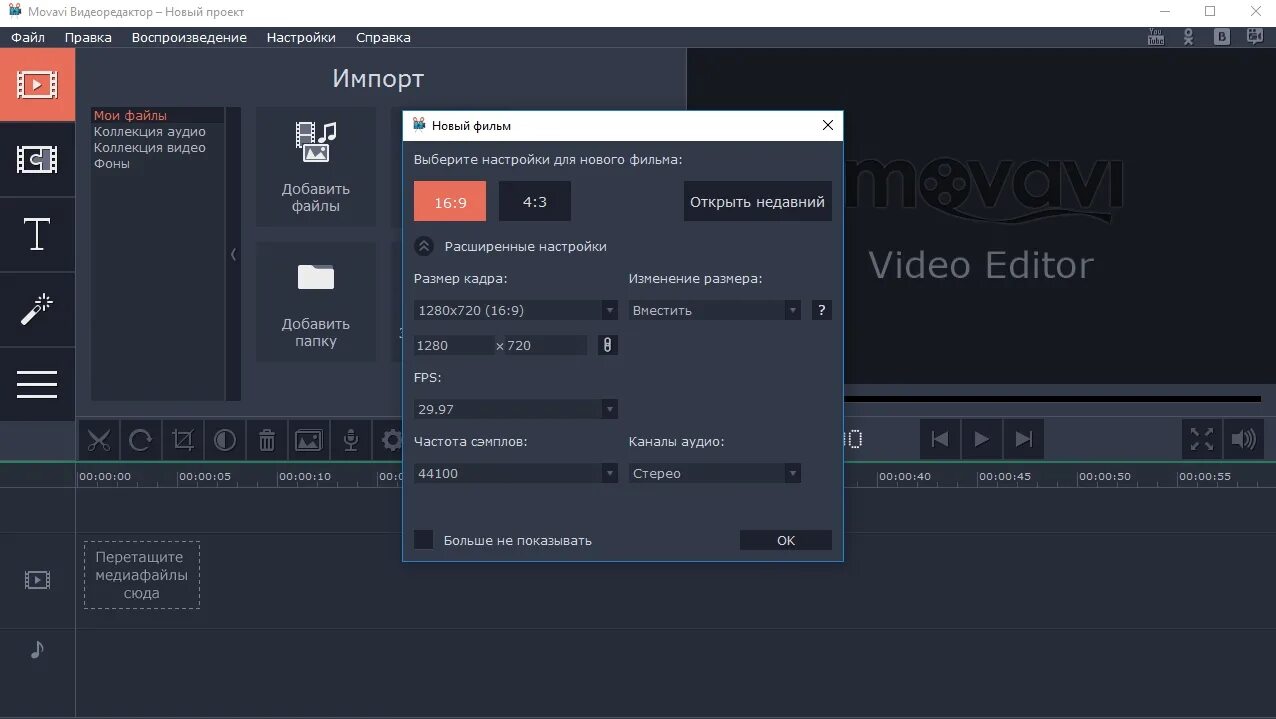
Task: Click the 'Открыть недавний' button
Action: [758, 201]
